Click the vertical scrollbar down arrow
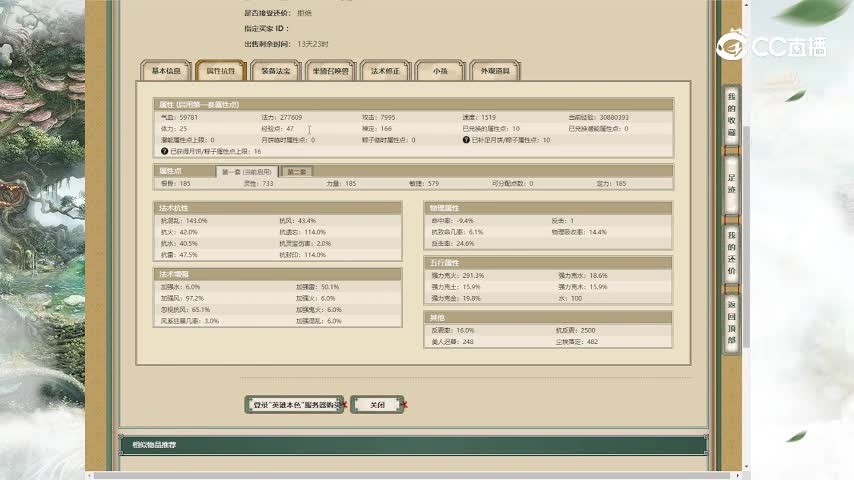 746,467
